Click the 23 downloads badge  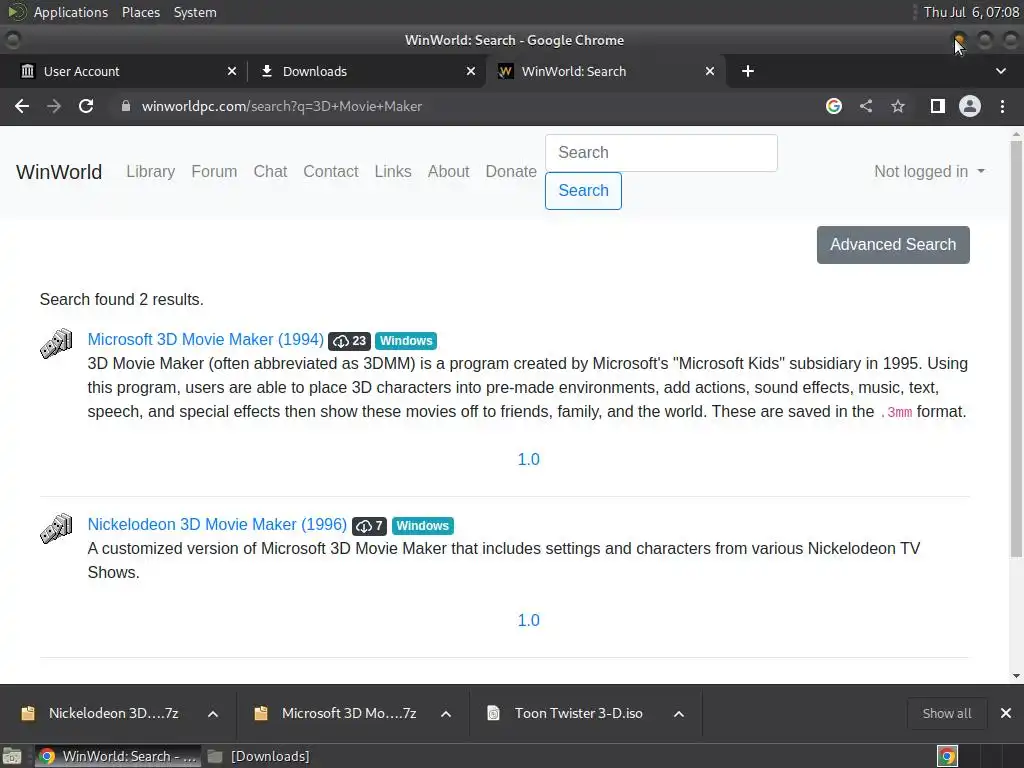[349, 341]
